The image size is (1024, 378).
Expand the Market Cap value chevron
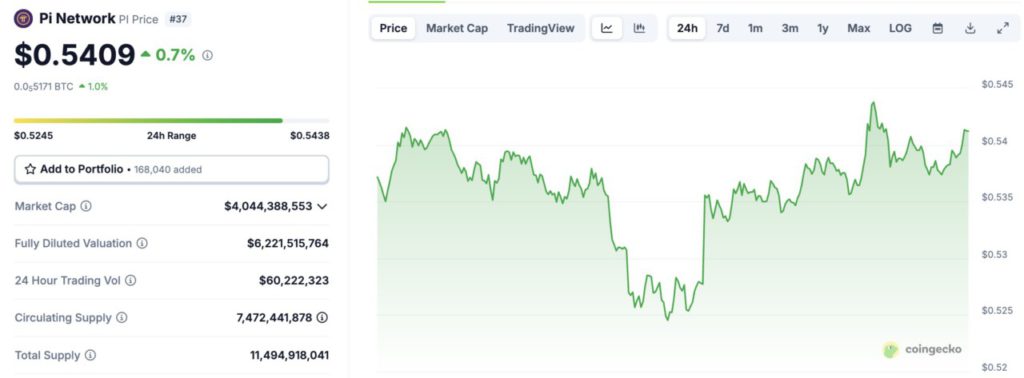pos(322,206)
